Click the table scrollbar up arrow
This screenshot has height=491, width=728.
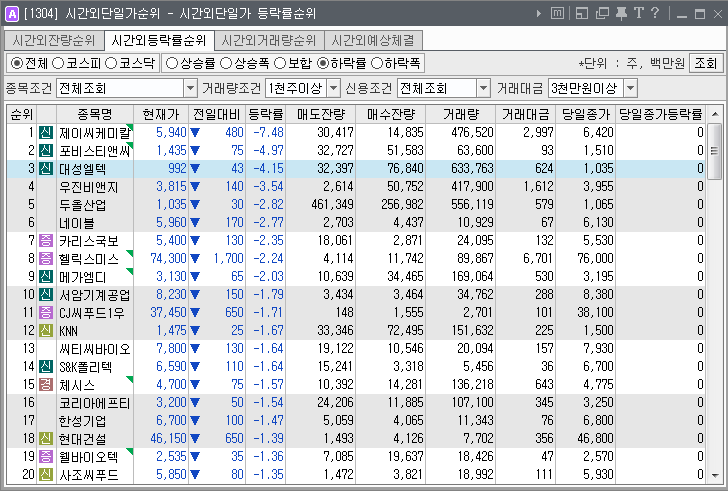[715, 114]
